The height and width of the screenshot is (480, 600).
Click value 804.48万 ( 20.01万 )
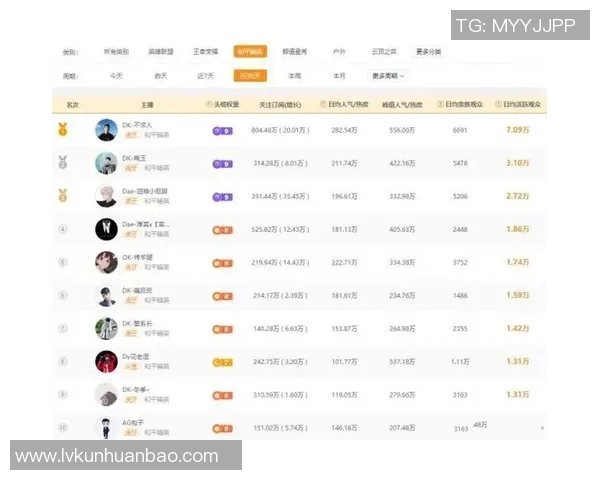[x=280, y=130]
